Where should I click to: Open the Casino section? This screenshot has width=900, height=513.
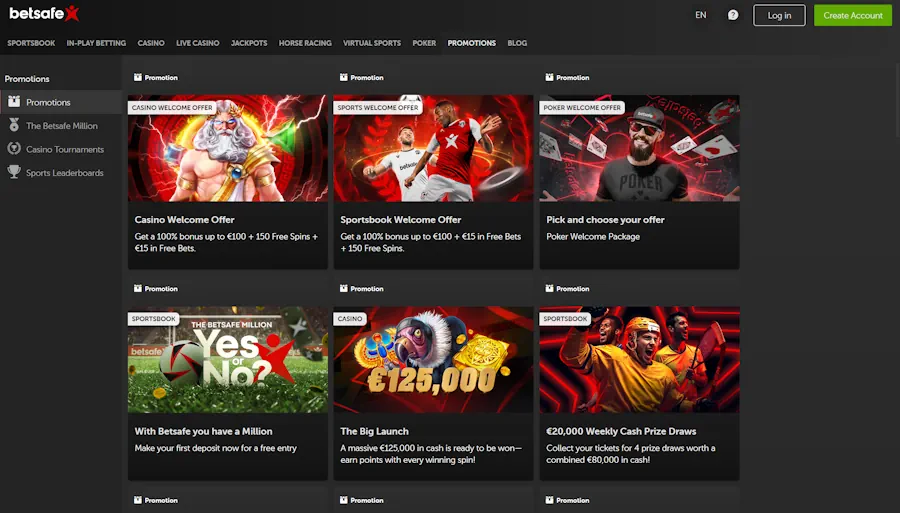coord(151,43)
